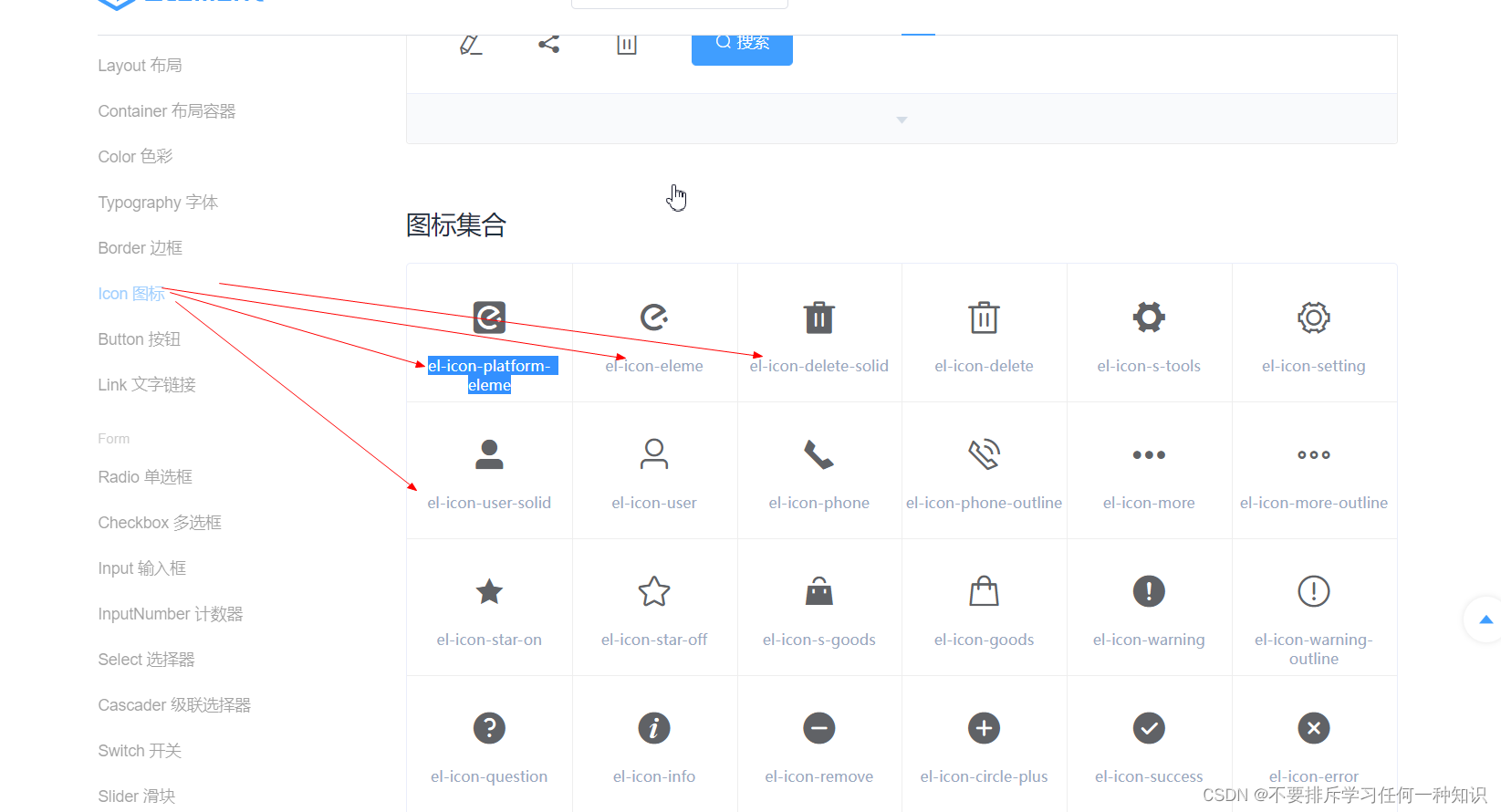Select the question mark circle icon

[x=489, y=728]
